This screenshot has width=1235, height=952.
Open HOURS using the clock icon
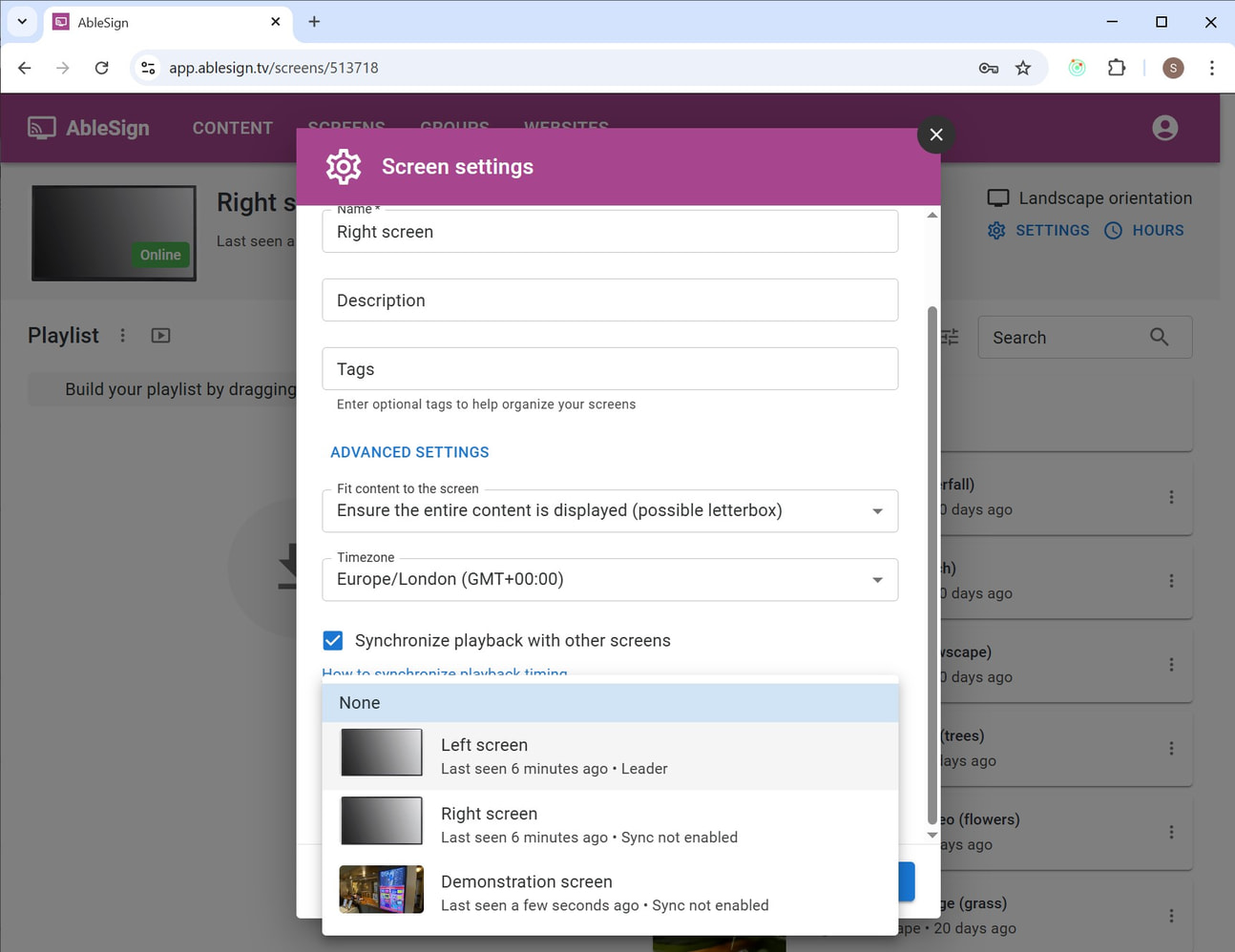pos(1113,230)
